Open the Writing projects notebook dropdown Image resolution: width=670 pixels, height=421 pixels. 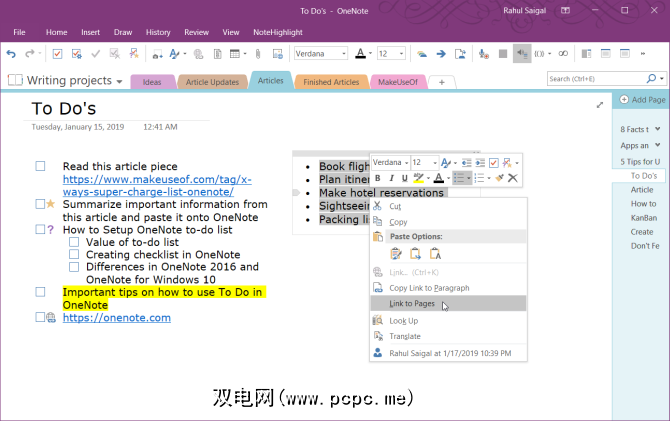click(119, 81)
